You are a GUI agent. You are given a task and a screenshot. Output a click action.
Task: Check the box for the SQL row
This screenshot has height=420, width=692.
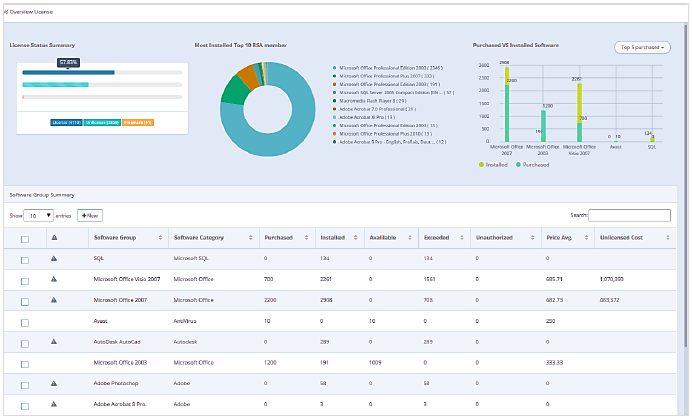coord(25,260)
